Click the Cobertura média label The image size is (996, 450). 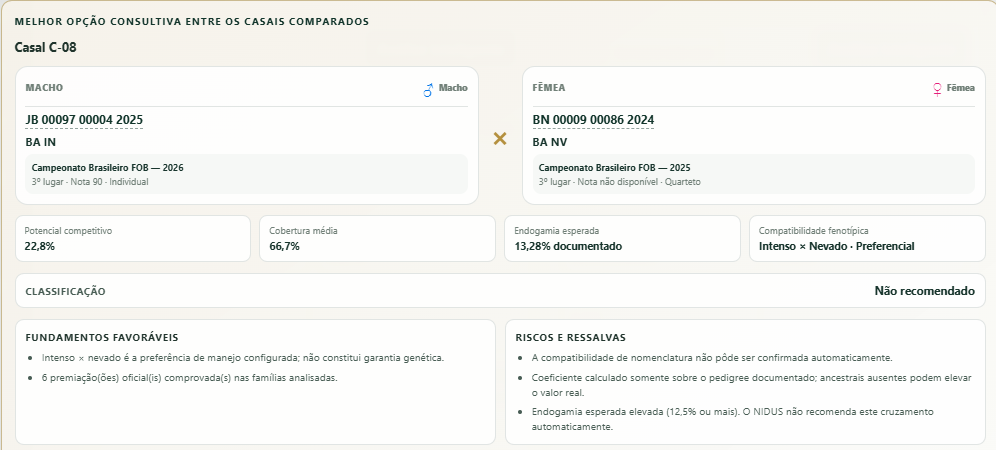(x=303, y=231)
